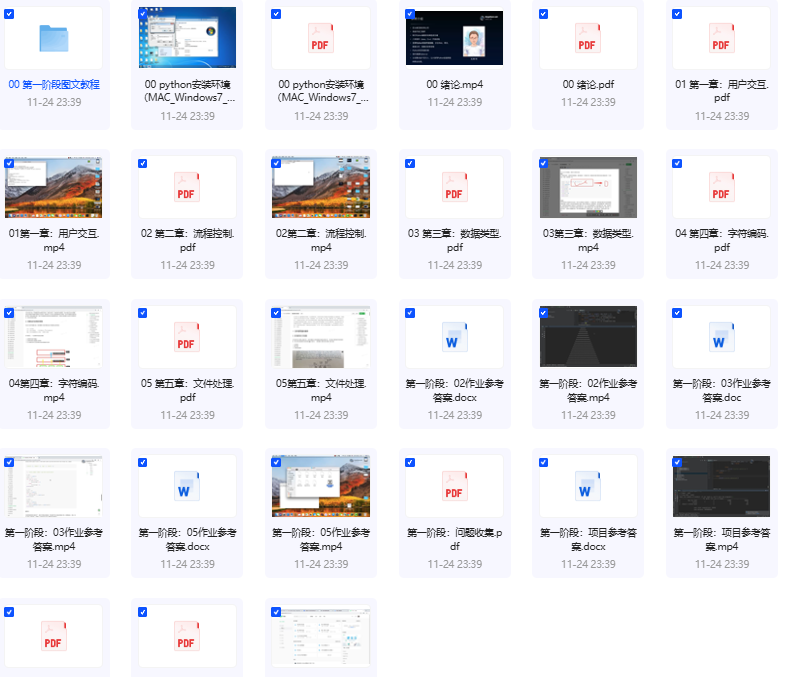The image size is (808, 677).
Task: Select the thumbnail for 04第四章：字符编码.mp4
Action: [54, 336]
